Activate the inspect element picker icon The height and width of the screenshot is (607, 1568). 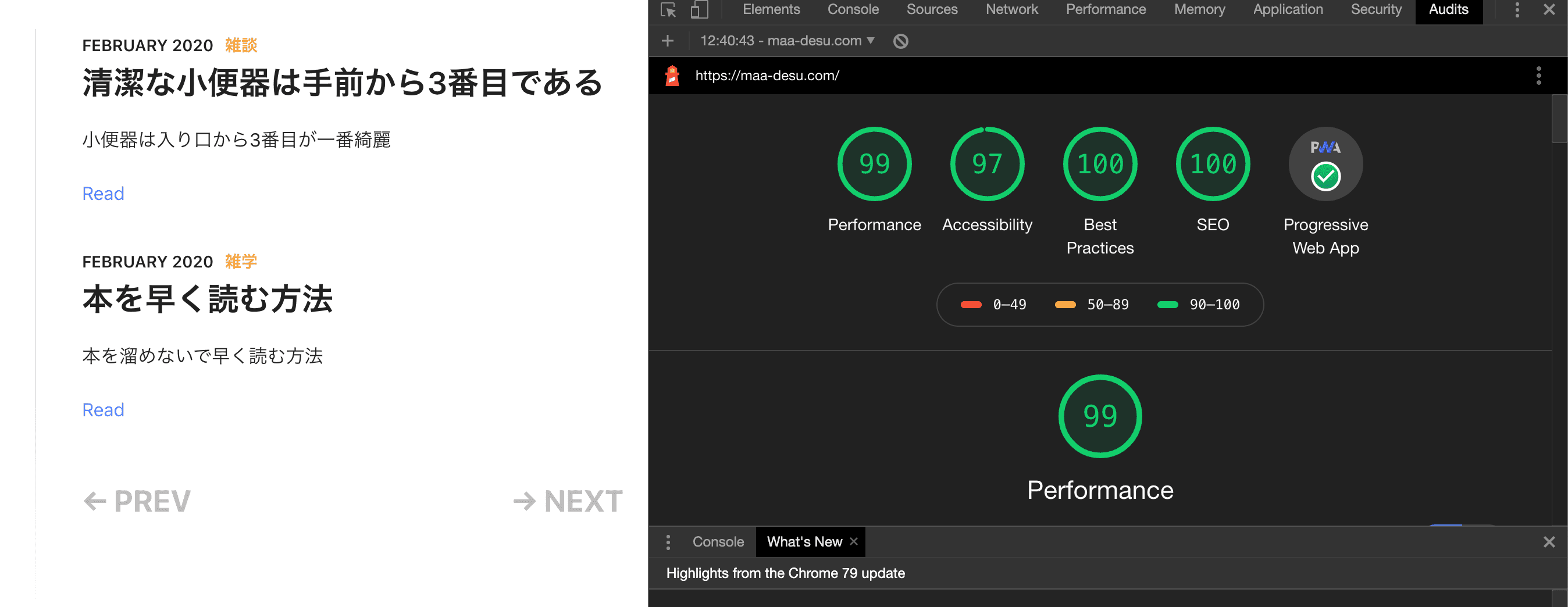click(668, 10)
